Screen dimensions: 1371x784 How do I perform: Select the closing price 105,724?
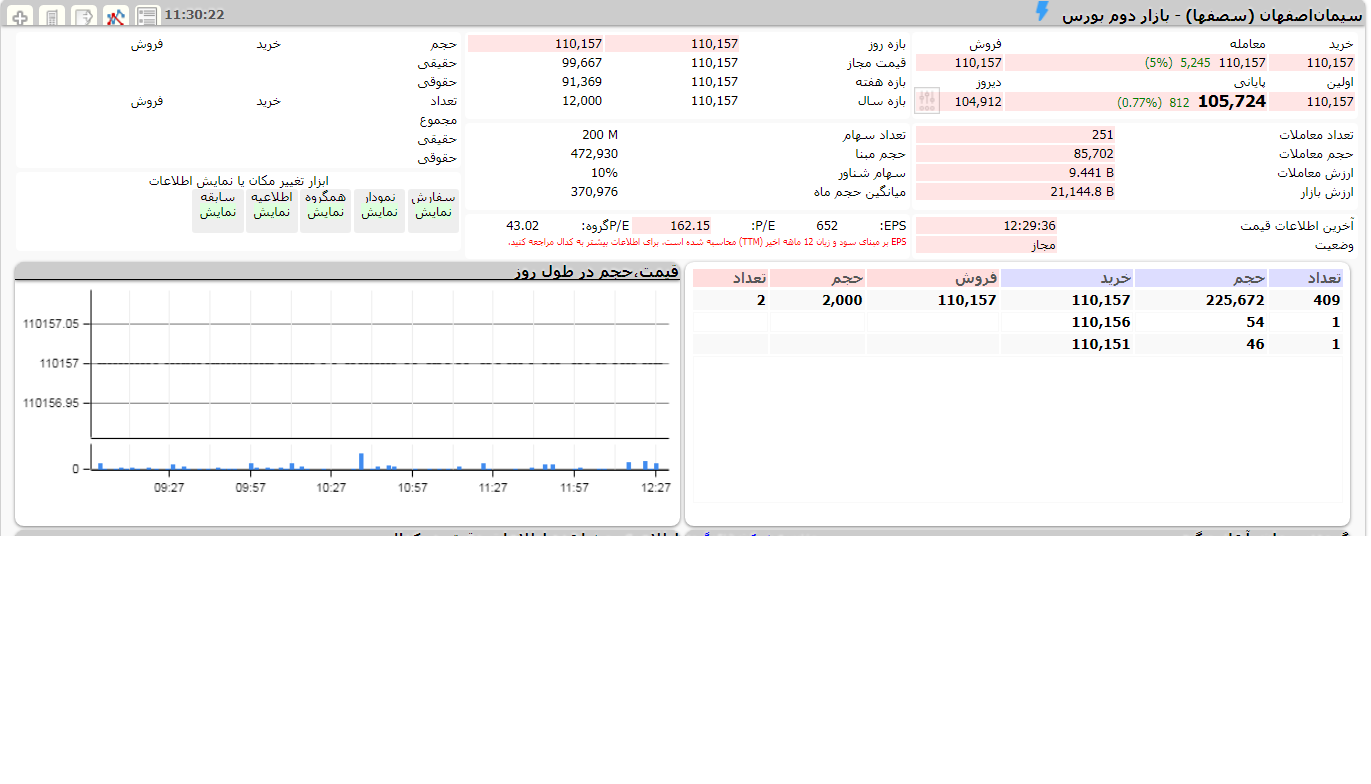(x=1231, y=101)
